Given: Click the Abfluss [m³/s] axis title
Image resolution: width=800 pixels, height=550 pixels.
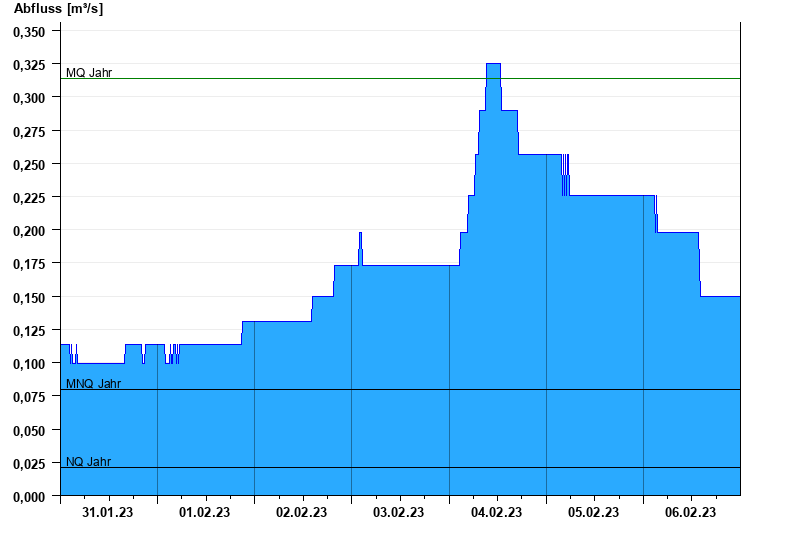Looking at the screenshot, I should pos(58,9).
